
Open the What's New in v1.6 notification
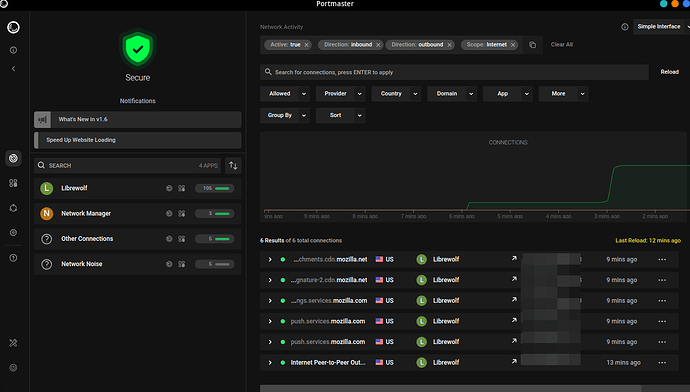(138, 119)
